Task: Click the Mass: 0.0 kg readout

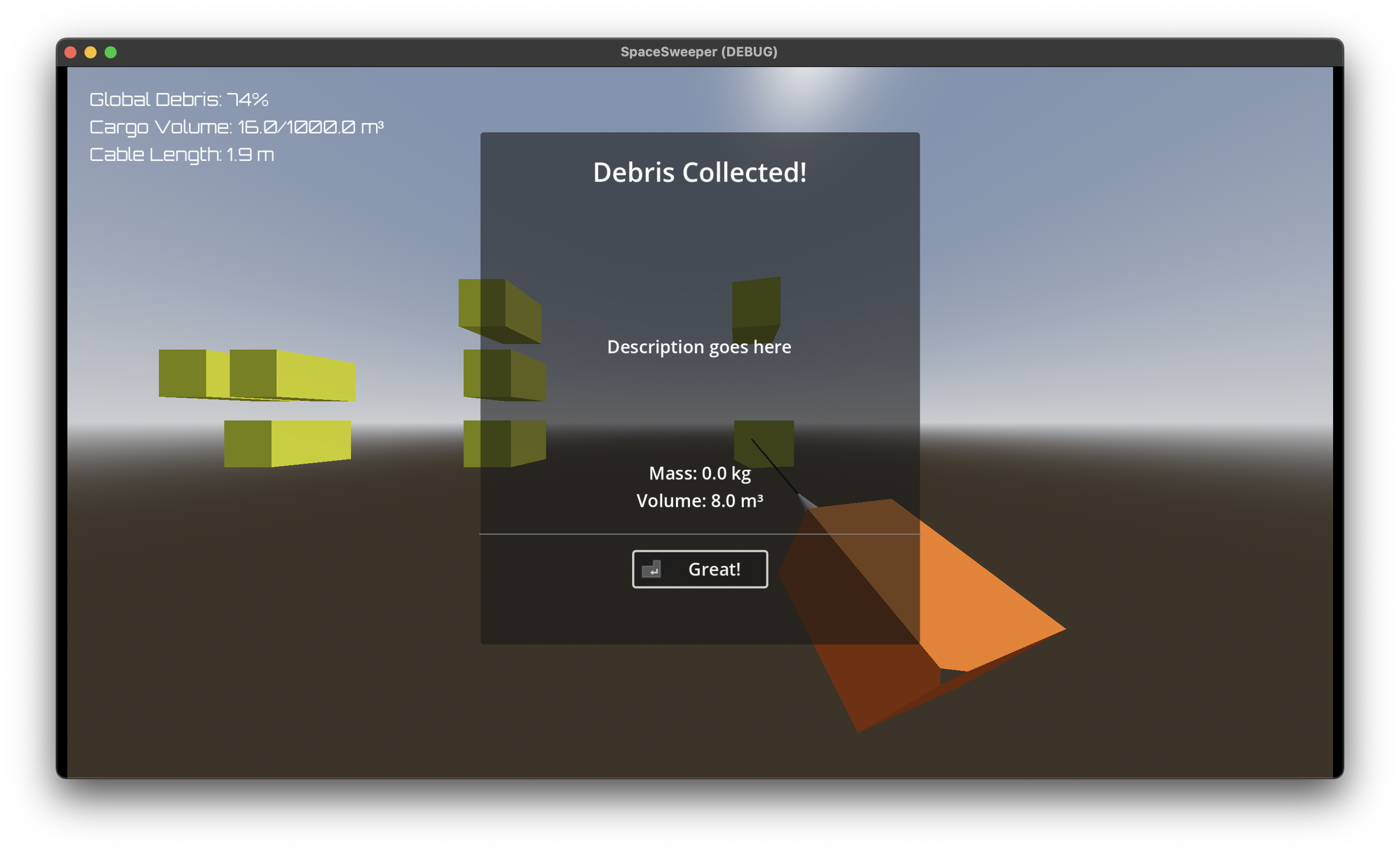Action: coord(699,473)
